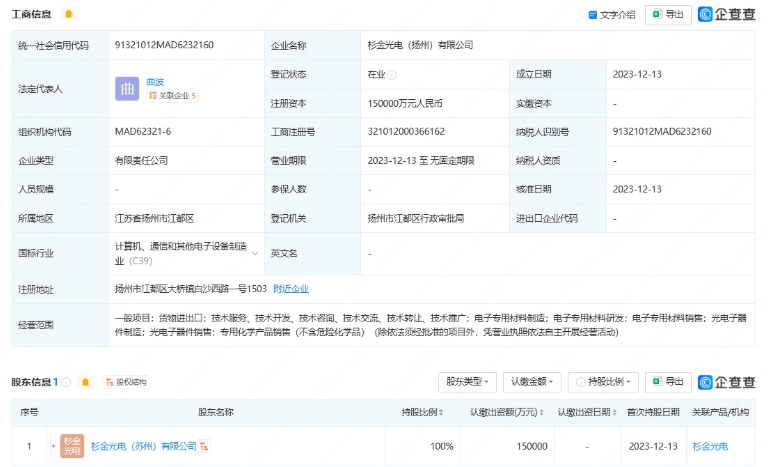Click equity chart icon after shareholder name
The height and width of the screenshot is (467, 771).
coord(205,446)
